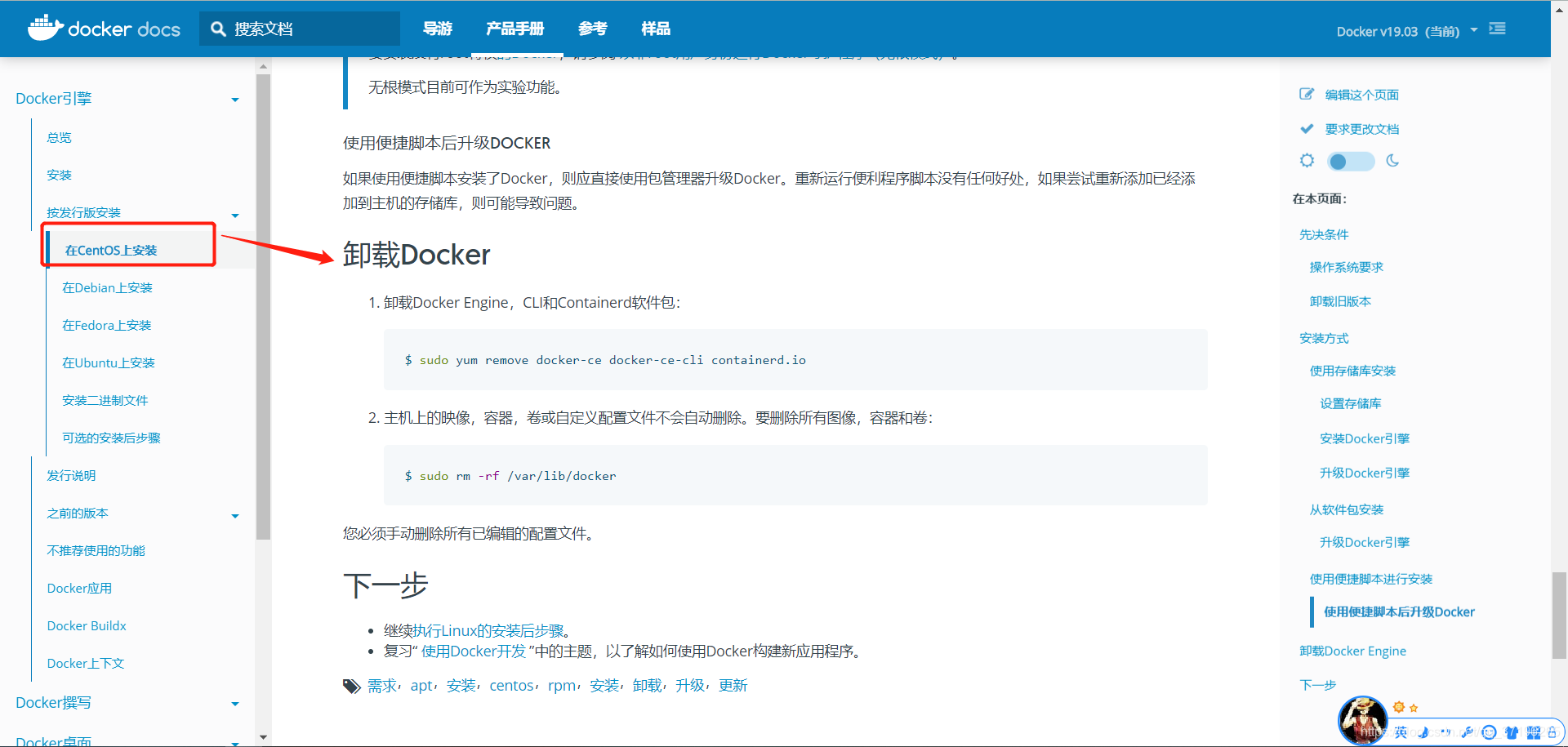Click the request docs changes checkmark icon
1568x747 pixels.
[x=1307, y=128]
